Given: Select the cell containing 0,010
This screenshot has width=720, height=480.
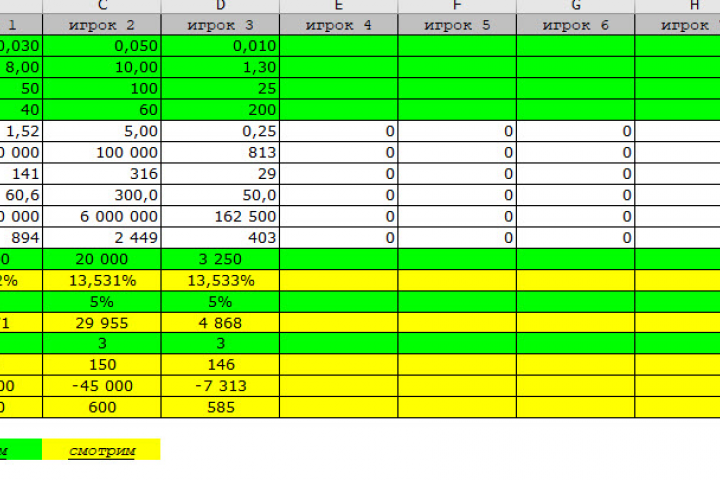Looking at the screenshot, I should tap(220, 46).
